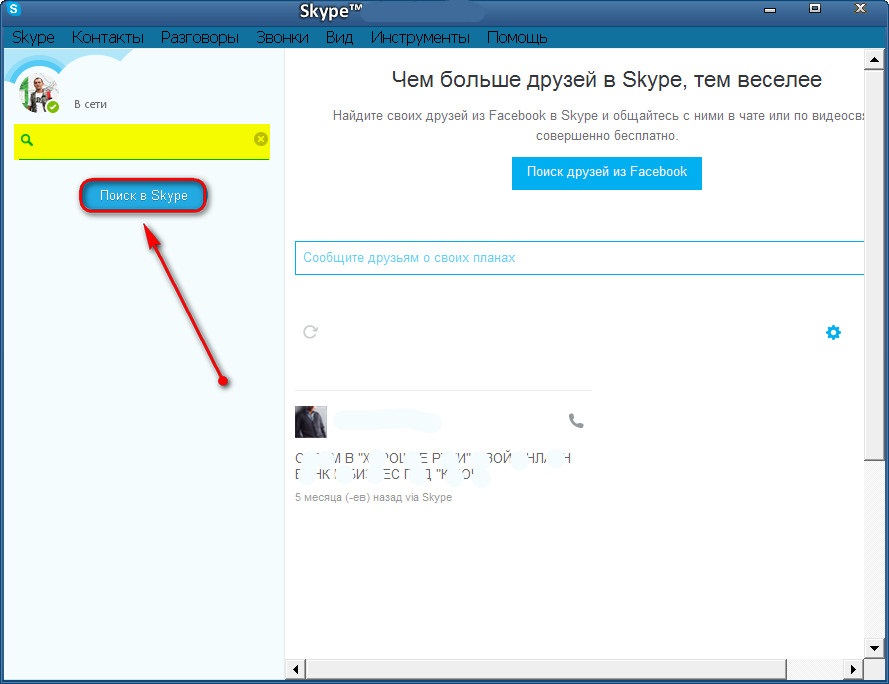Open the Звонки menu
The height and width of the screenshot is (684, 889).
(x=282, y=38)
